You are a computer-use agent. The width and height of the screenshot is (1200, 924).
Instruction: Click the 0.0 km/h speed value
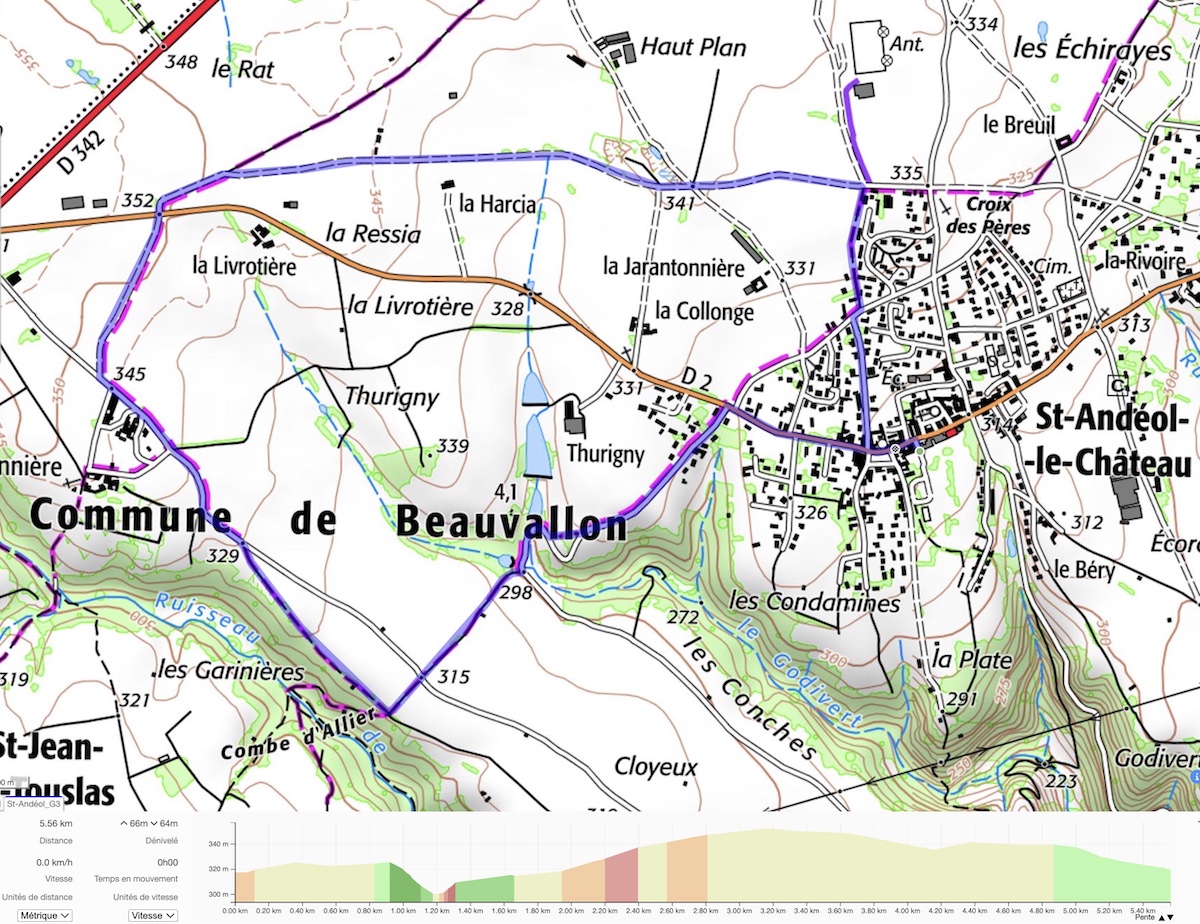[56, 862]
